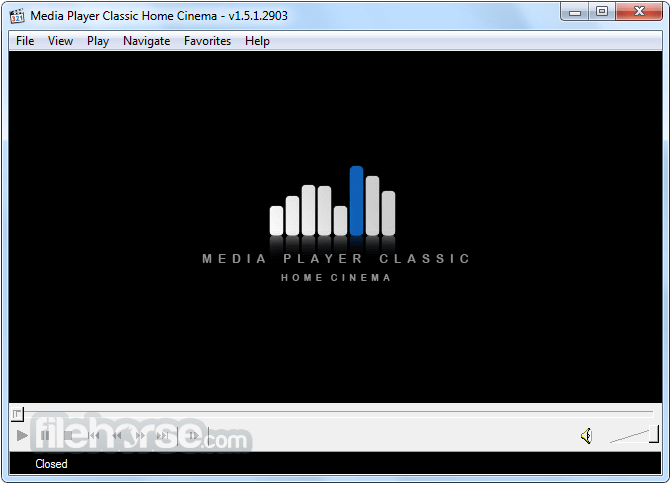Stop playback with the Stop button

[69, 436]
